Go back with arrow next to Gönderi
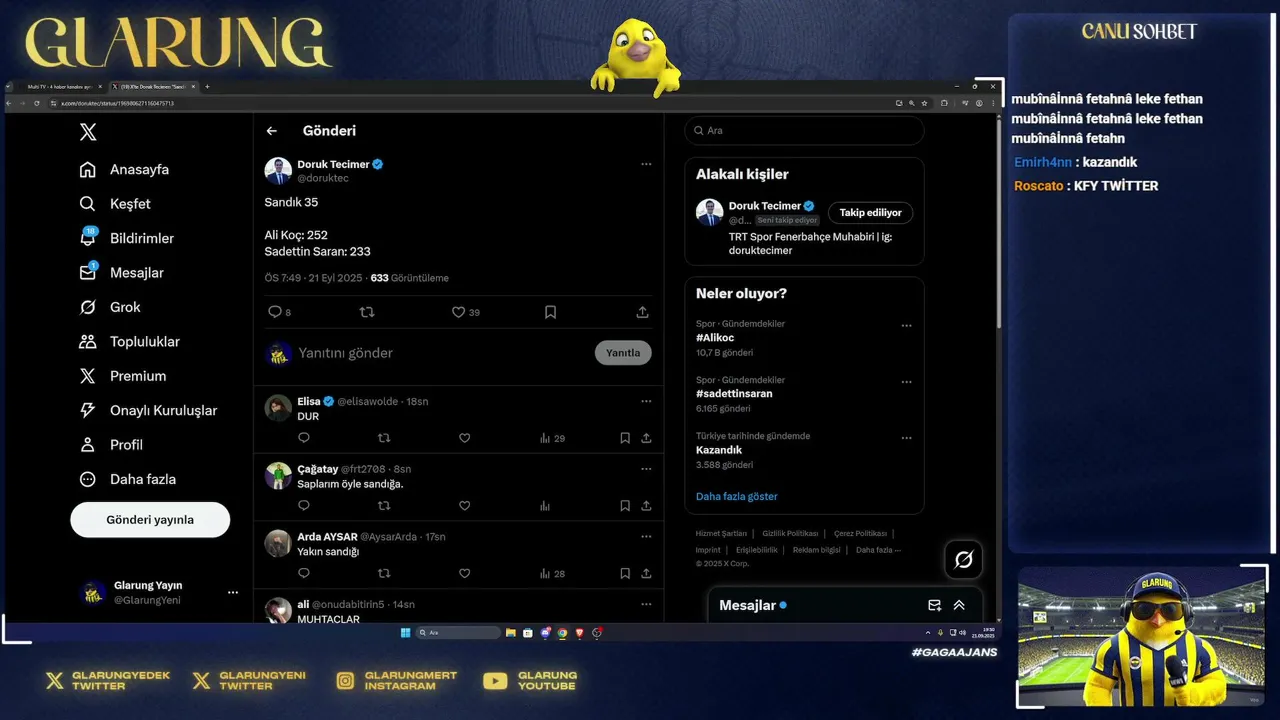Viewport: 1280px width, 720px height. click(271, 131)
